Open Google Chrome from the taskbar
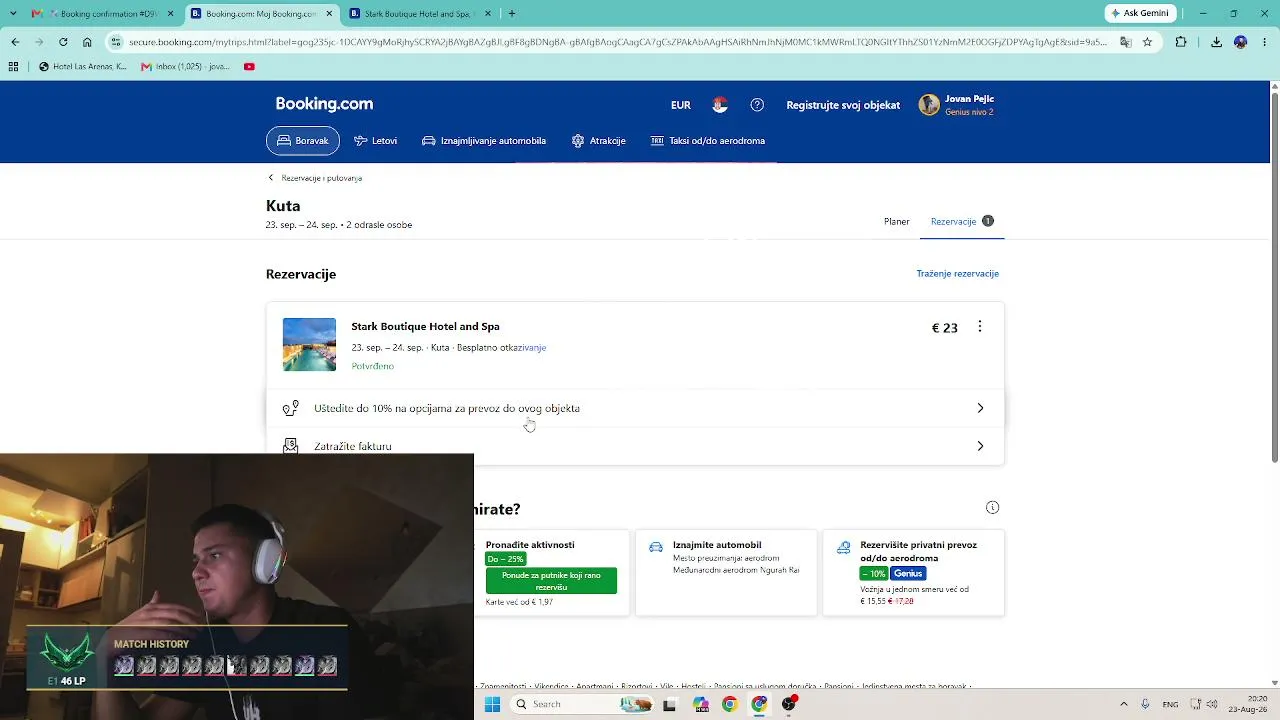Viewport: 1280px width, 720px height. pos(729,704)
